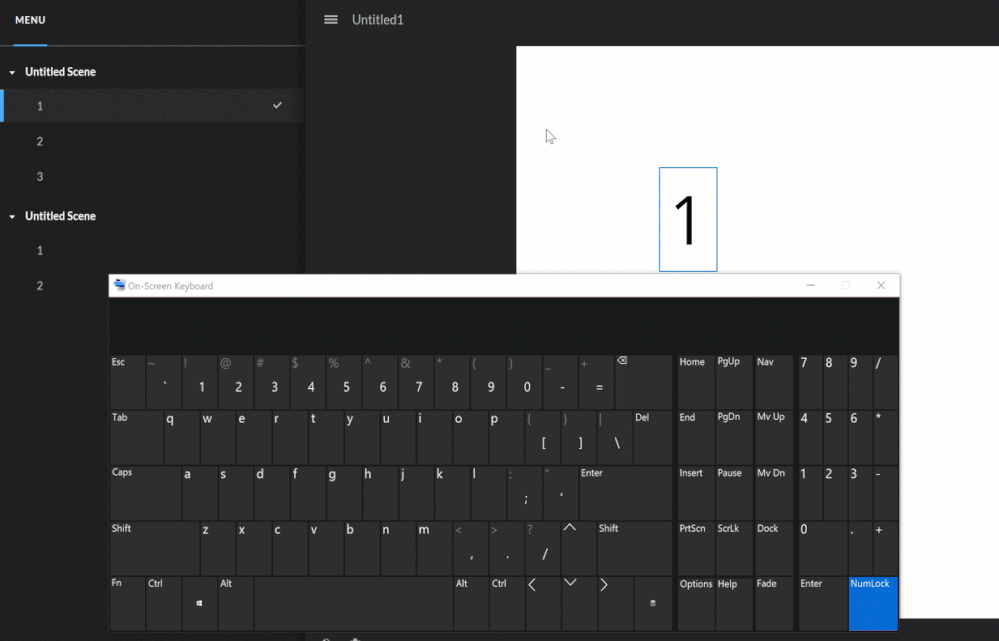
Task: Click the Windows logo key
Action: pyautogui.click(x=199, y=603)
